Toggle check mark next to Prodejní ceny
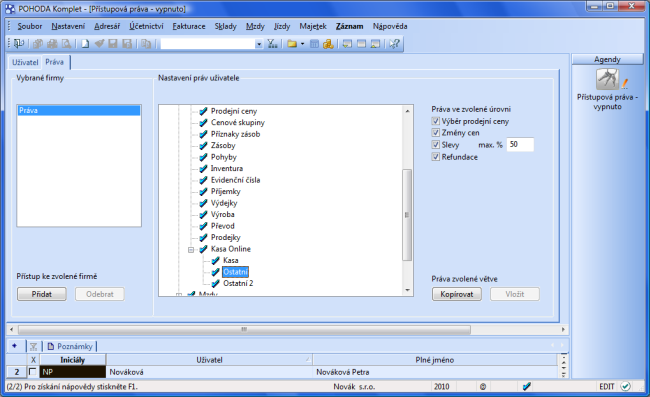Image resolution: width=650 pixels, height=397 pixels. click(x=203, y=111)
